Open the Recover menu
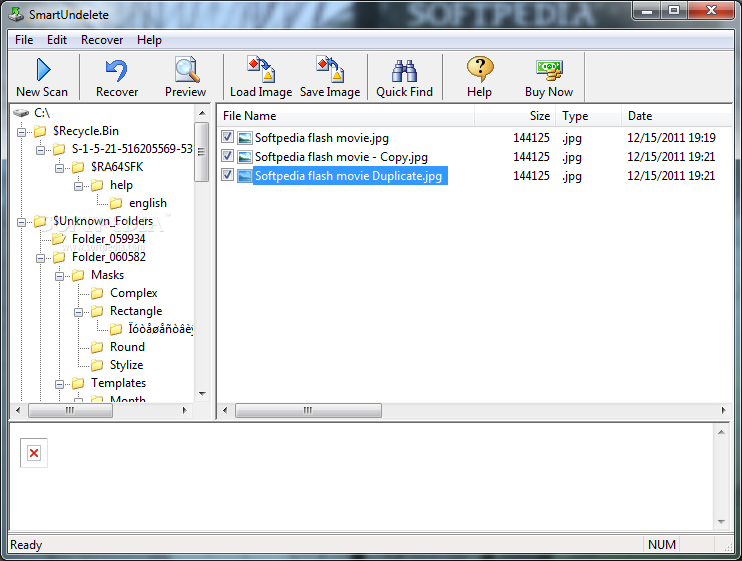The width and height of the screenshot is (742, 561). point(102,40)
